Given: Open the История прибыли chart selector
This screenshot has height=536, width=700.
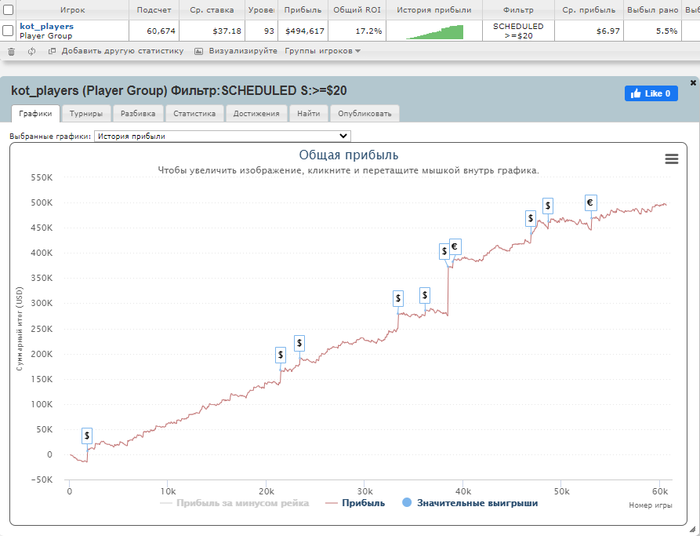Looking at the screenshot, I should click(222, 136).
